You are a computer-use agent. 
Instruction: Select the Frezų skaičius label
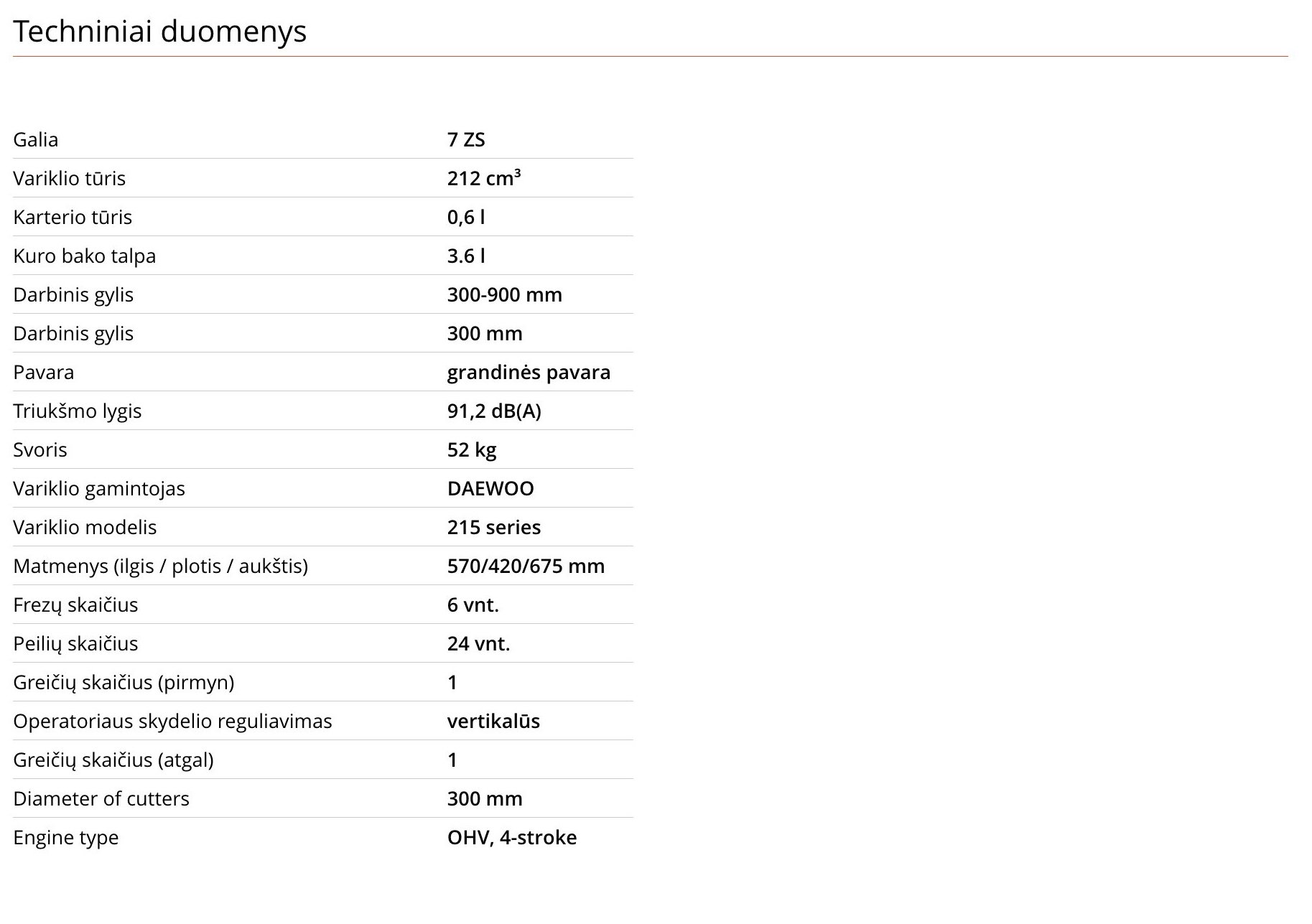coord(75,605)
